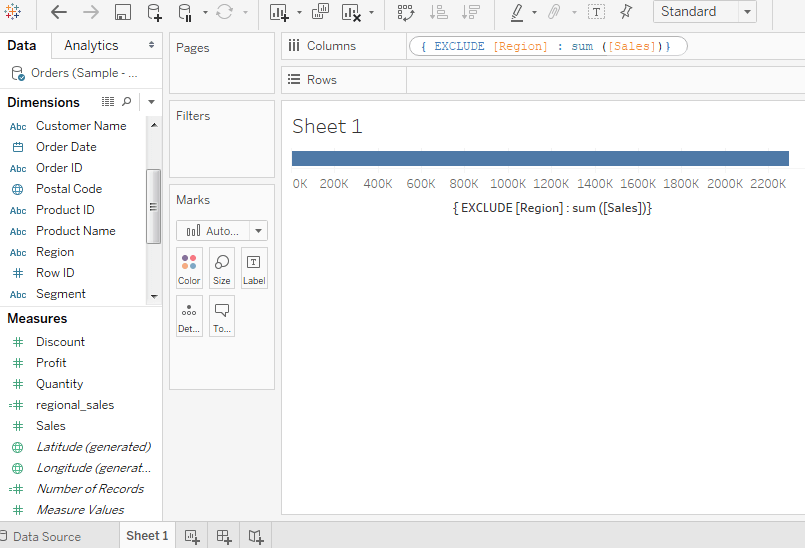Click the Highlight pen icon
Viewport: 805px width, 548px height.
pos(517,12)
